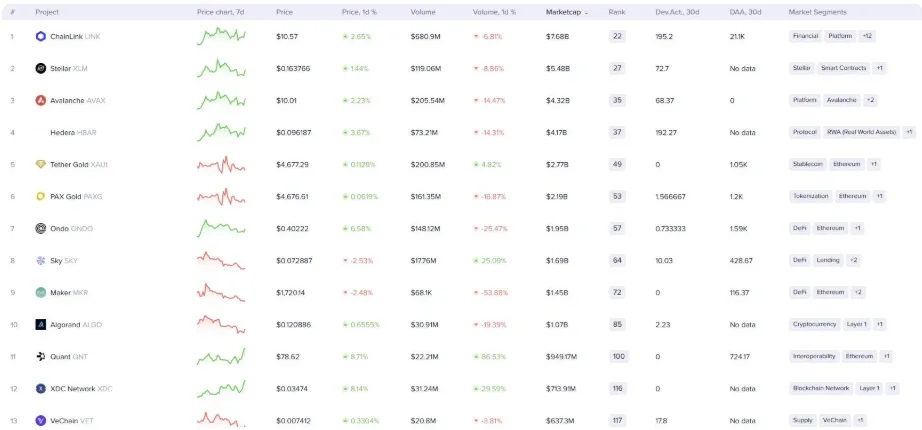The image size is (922, 430).
Task: Click Hedera dev activity 192.27
Action: point(667,132)
